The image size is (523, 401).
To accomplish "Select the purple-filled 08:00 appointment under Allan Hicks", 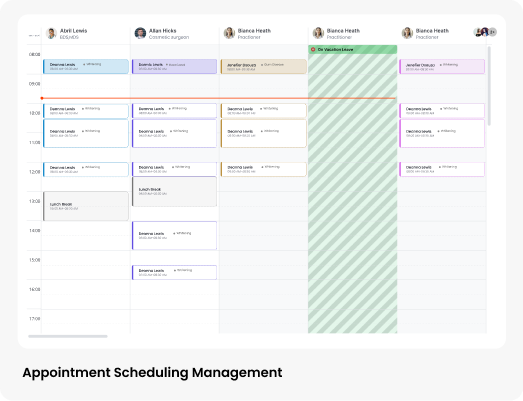I will click(174, 66).
